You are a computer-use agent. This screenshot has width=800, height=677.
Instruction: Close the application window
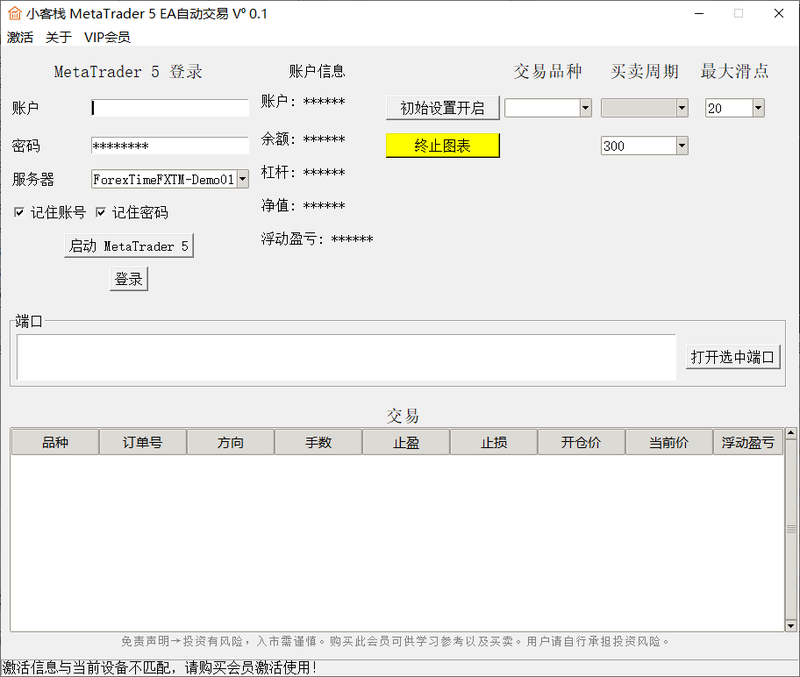[779, 14]
